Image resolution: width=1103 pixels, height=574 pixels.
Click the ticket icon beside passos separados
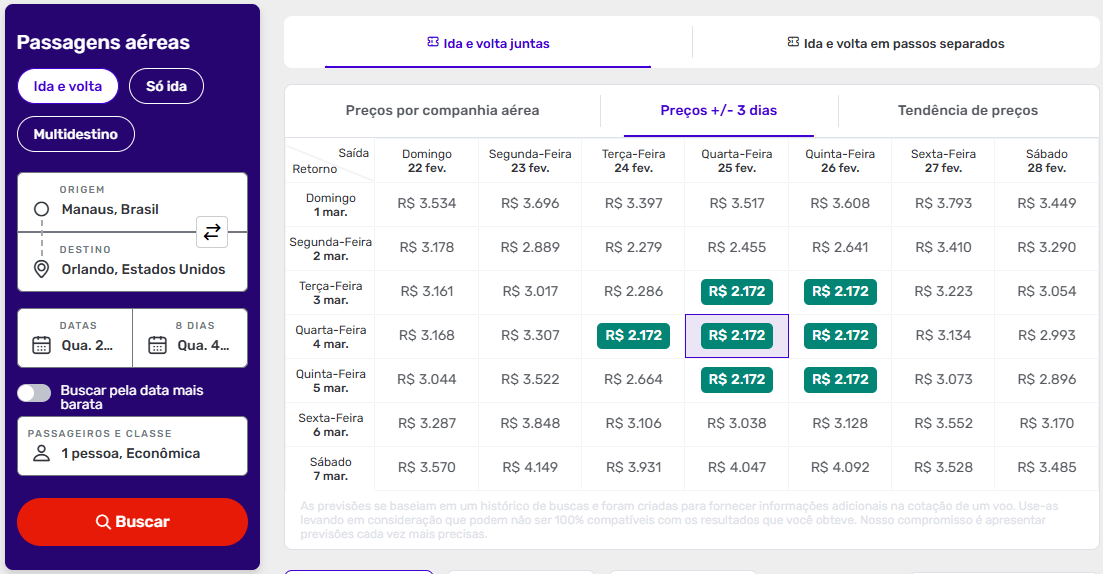point(793,43)
